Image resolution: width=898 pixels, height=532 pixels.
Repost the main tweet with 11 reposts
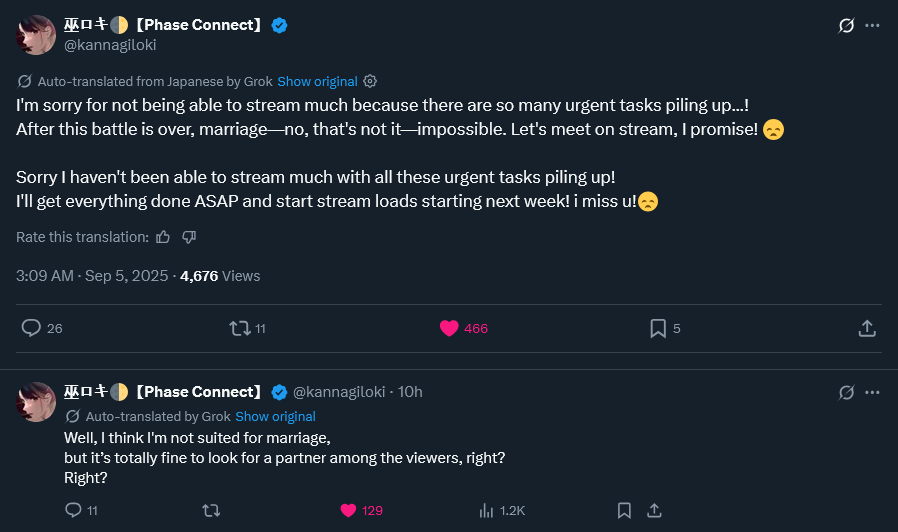[240, 328]
